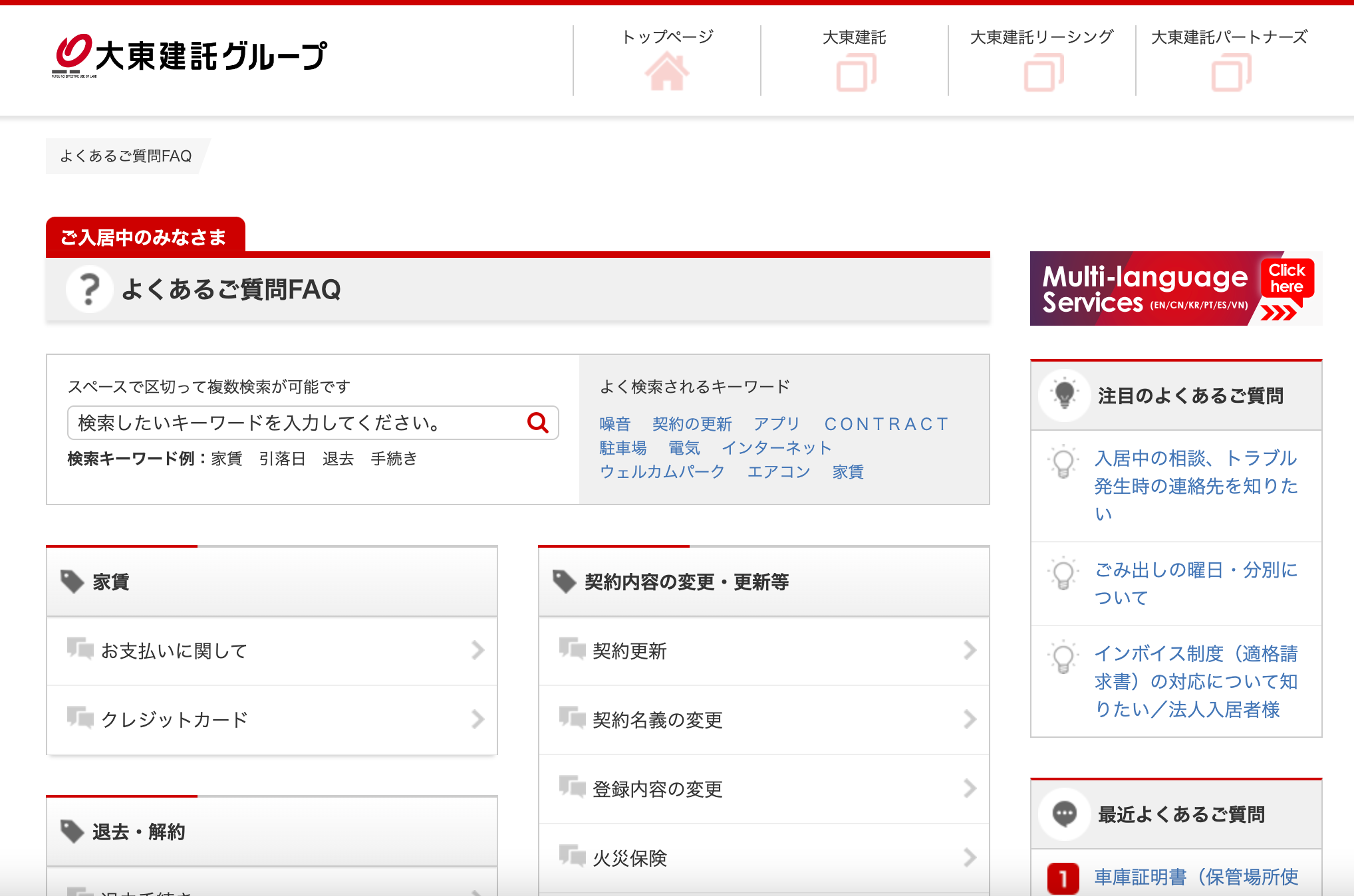
Task: Expand the お支払いに関して row chevron
Action: pos(477,650)
